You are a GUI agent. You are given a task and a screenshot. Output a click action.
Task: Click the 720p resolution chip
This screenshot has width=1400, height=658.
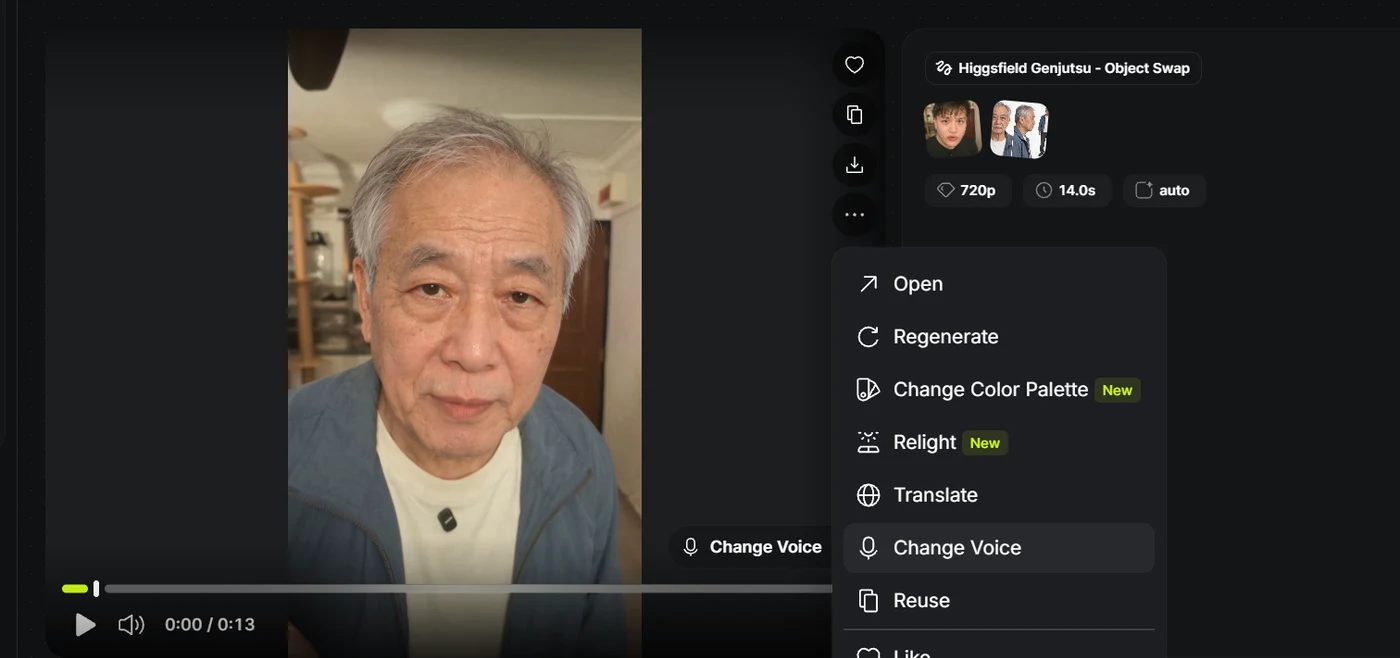(967, 190)
